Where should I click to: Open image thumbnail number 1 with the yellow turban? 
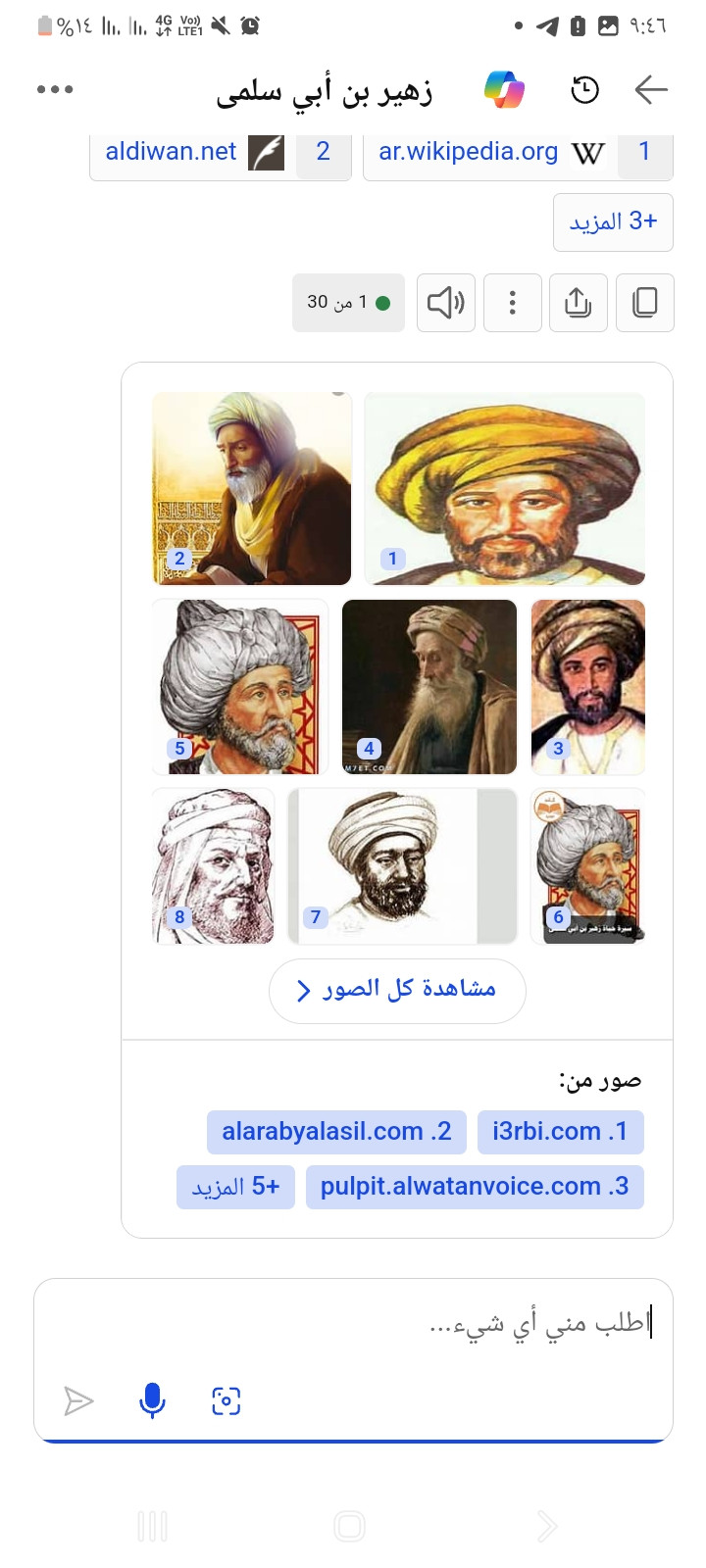click(505, 489)
